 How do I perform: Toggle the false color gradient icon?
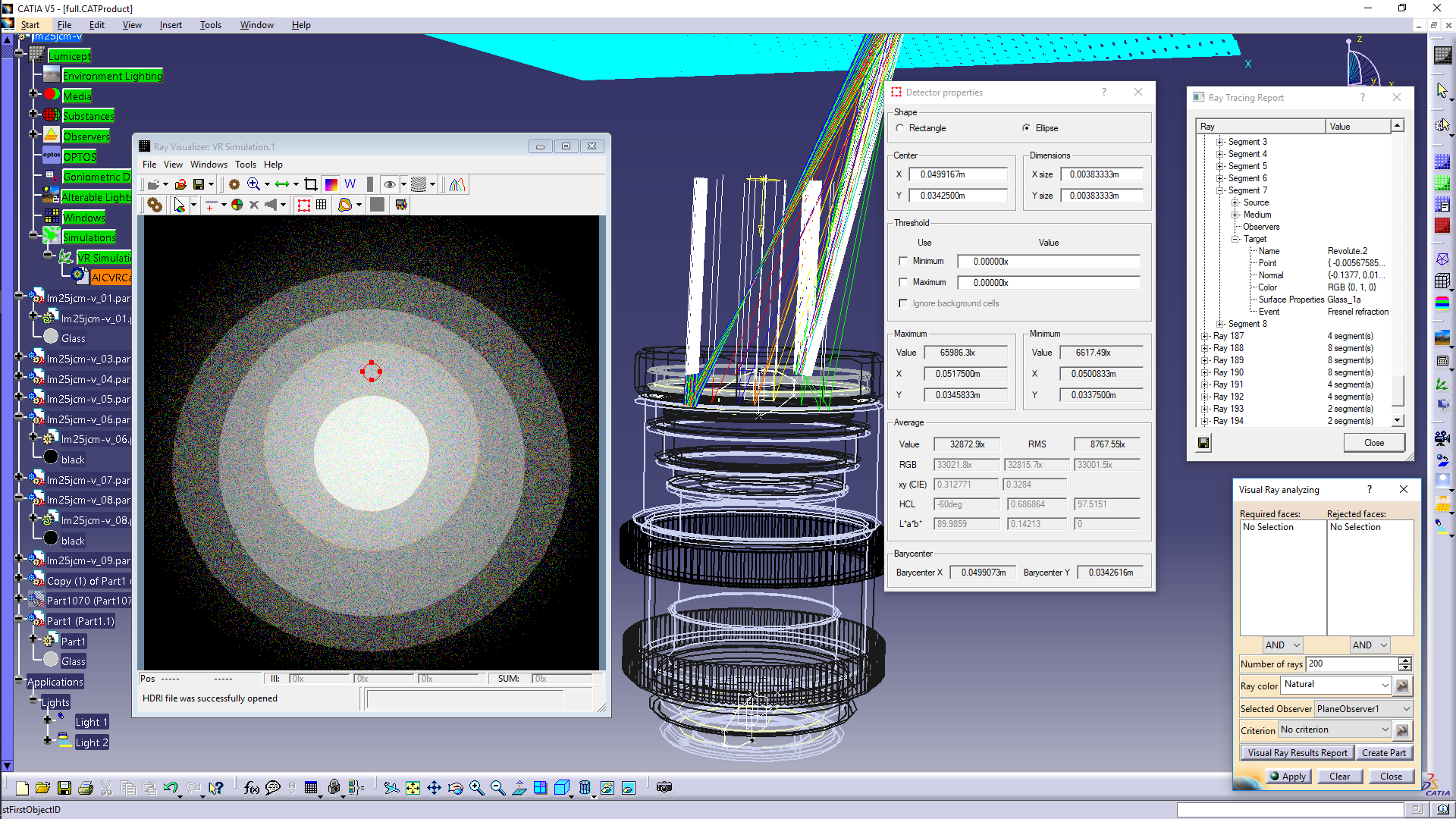coord(331,184)
